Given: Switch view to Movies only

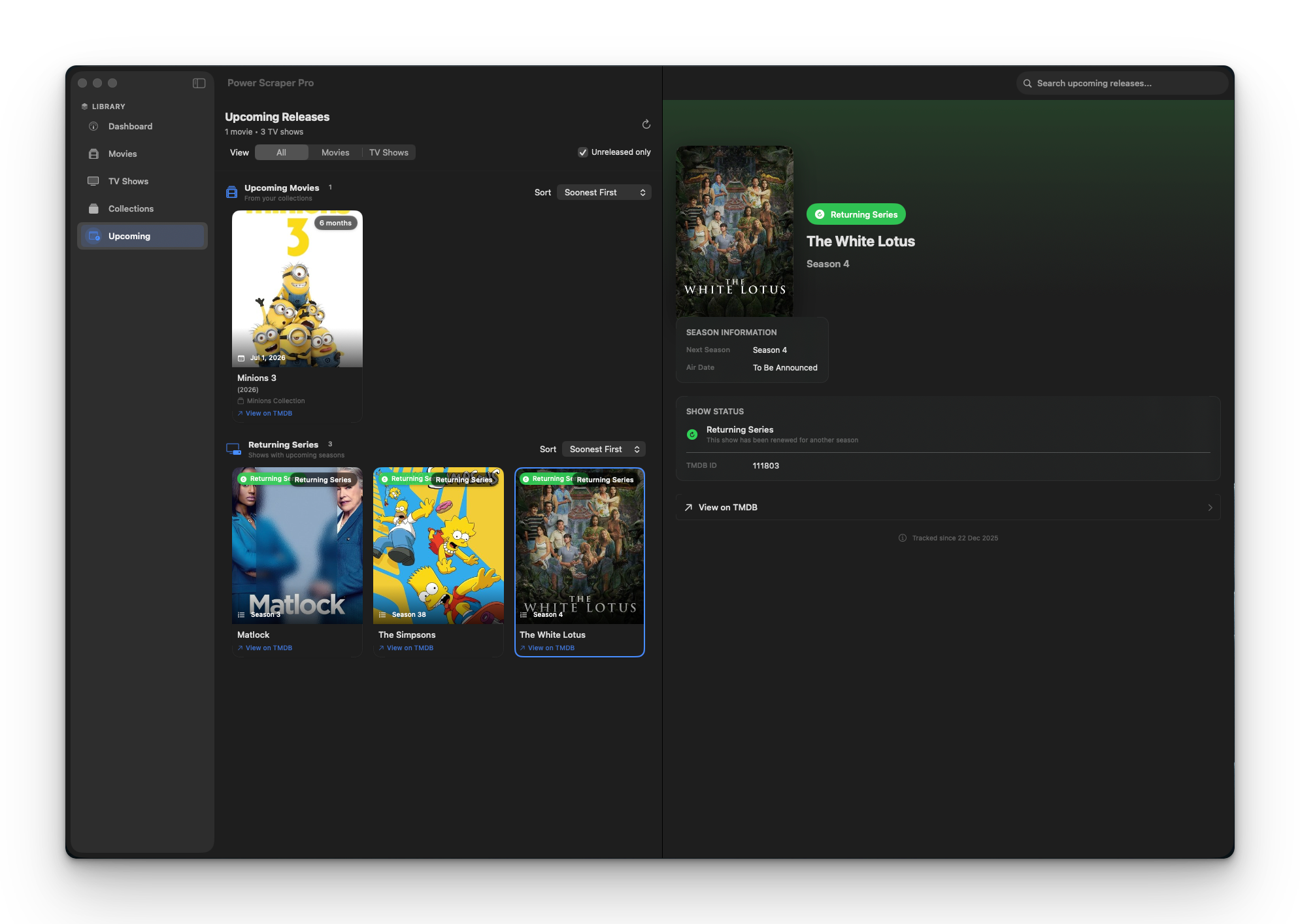Looking at the screenshot, I should (335, 152).
